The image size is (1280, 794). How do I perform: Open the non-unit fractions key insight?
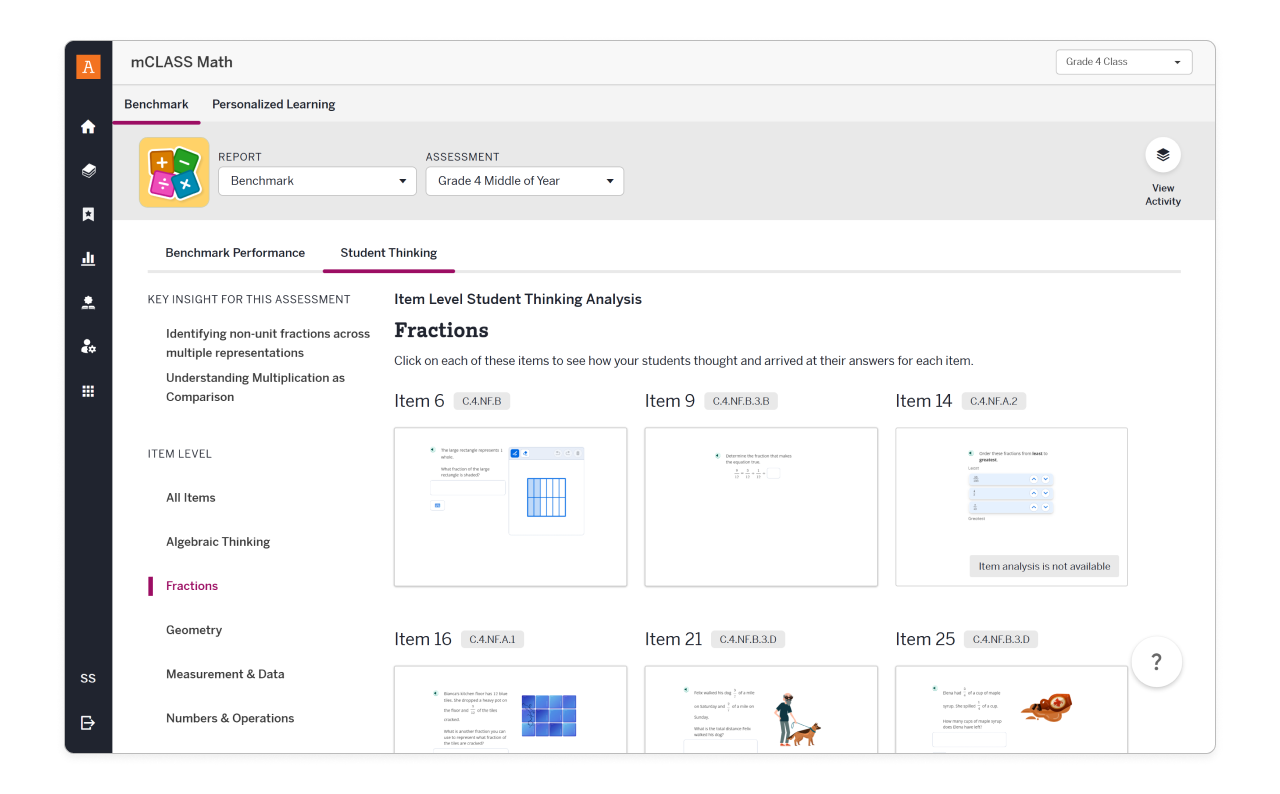click(268, 343)
